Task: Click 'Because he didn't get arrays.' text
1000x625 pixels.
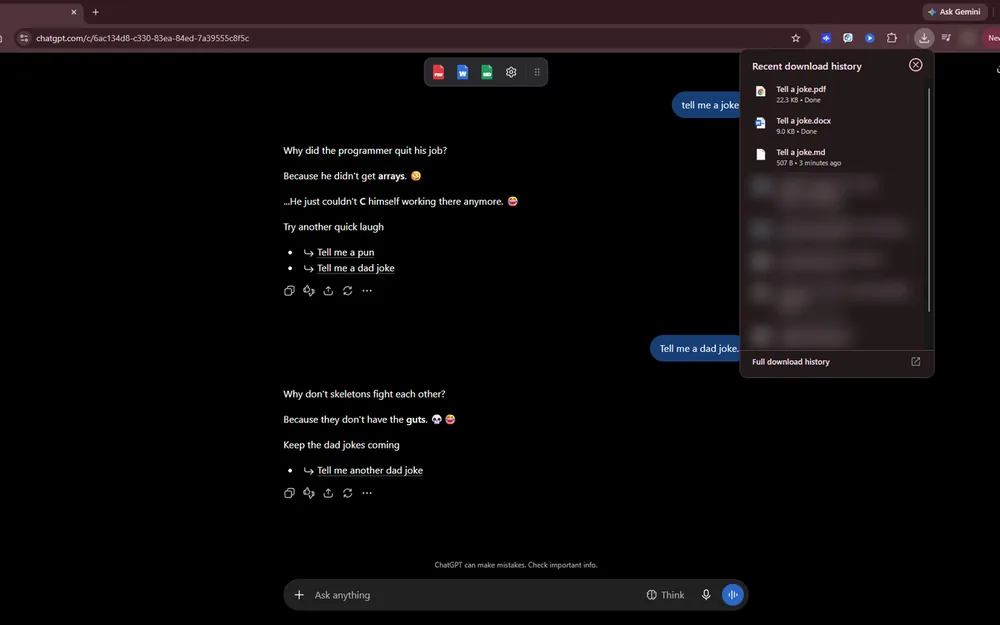Action: tap(345, 176)
